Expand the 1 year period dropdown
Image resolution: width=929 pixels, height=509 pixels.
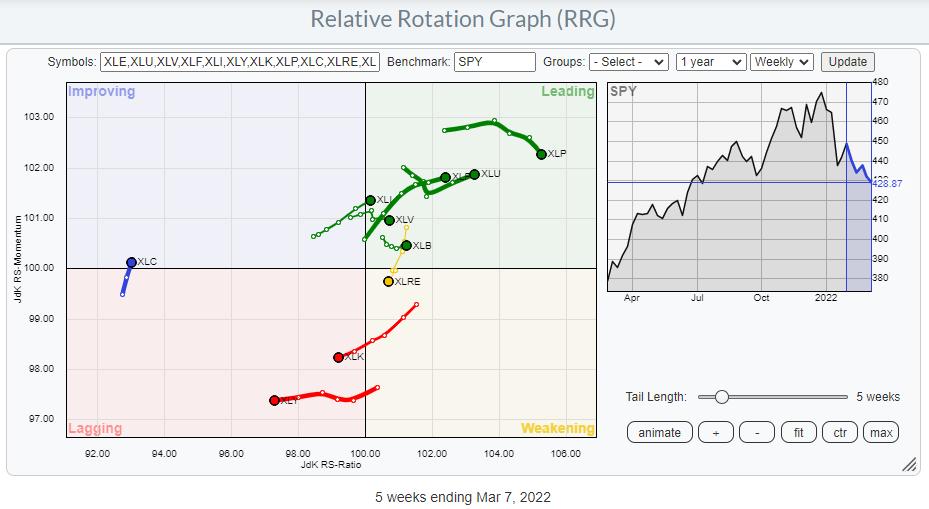710,62
